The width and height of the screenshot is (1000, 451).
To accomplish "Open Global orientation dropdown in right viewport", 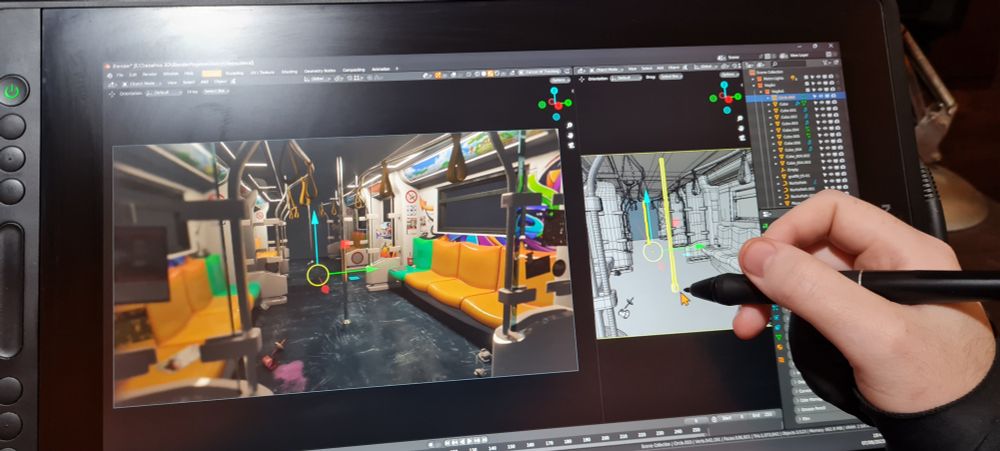I will pyautogui.click(x=706, y=67).
